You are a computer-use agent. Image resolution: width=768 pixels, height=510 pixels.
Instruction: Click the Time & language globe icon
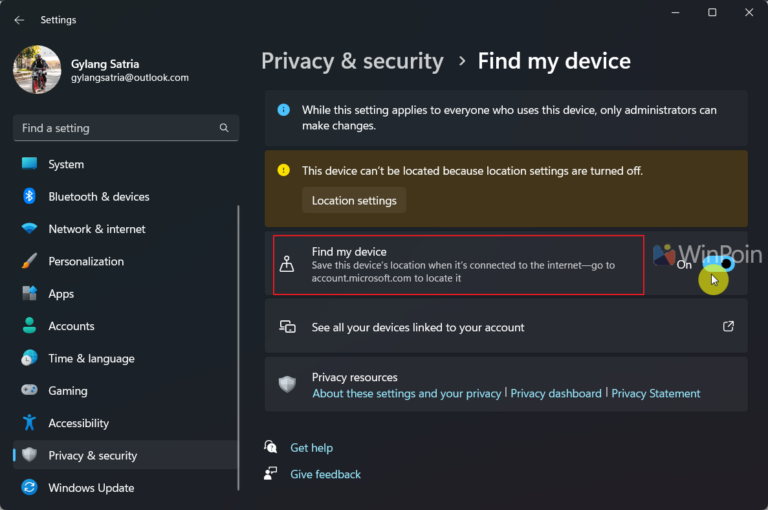pyautogui.click(x=29, y=358)
